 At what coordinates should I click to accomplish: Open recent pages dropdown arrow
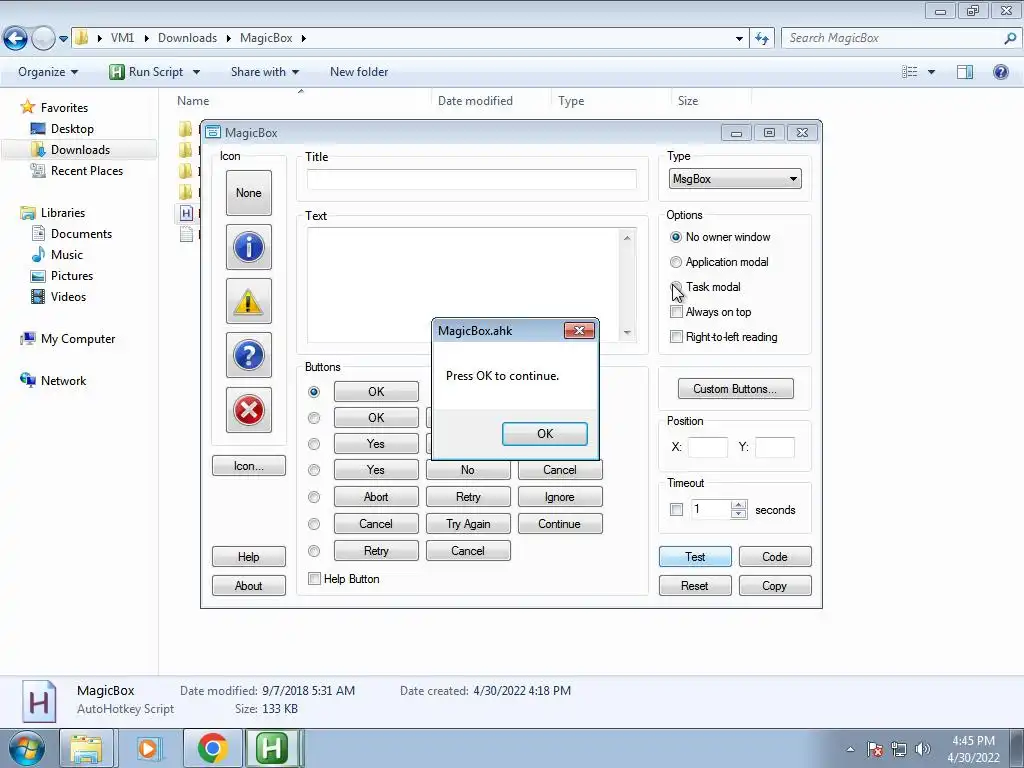tap(63, 39)
